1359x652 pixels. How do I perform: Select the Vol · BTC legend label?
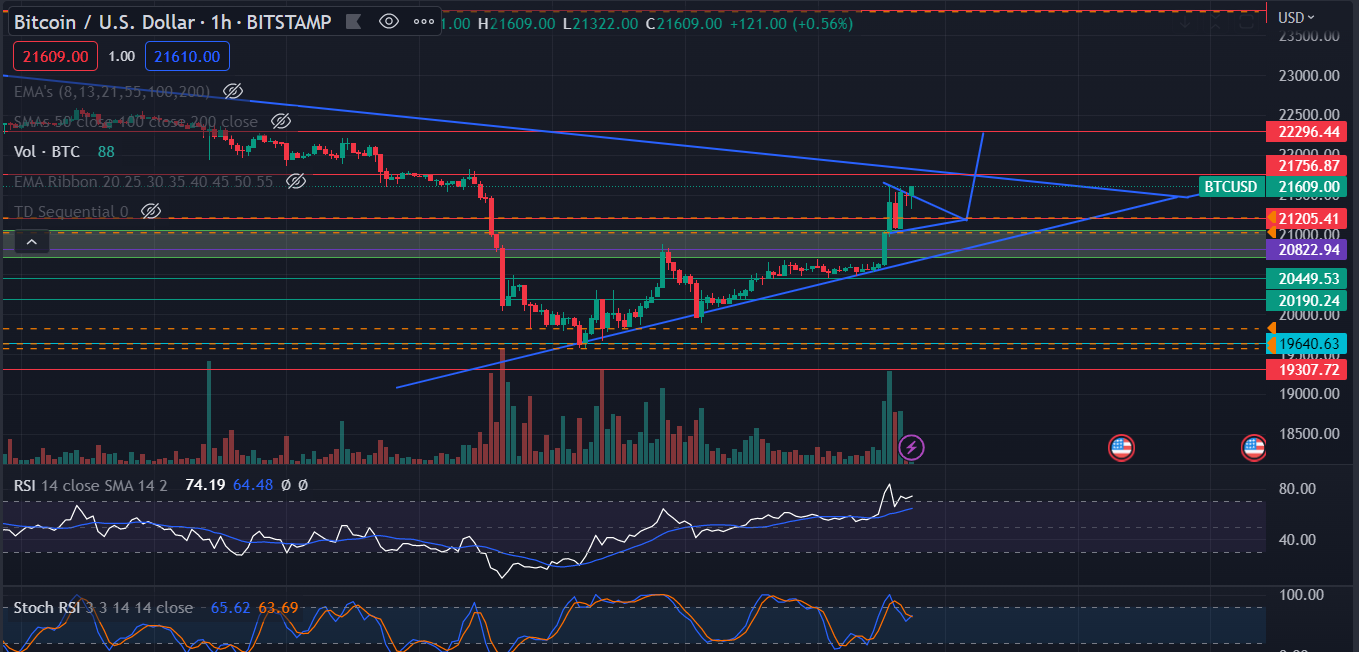tap(48, 151)
